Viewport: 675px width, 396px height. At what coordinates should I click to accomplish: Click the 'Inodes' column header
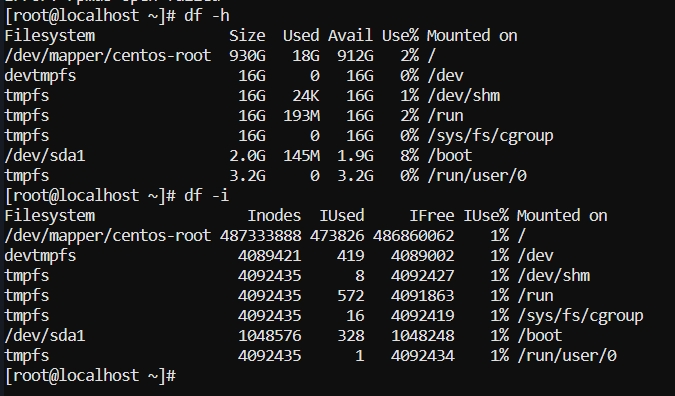coord(274,216)
